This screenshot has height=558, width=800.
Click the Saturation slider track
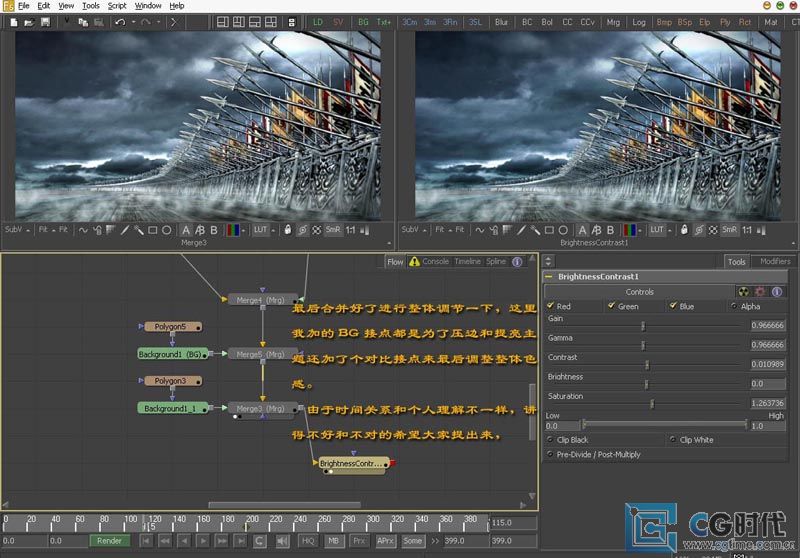(645, 403)
